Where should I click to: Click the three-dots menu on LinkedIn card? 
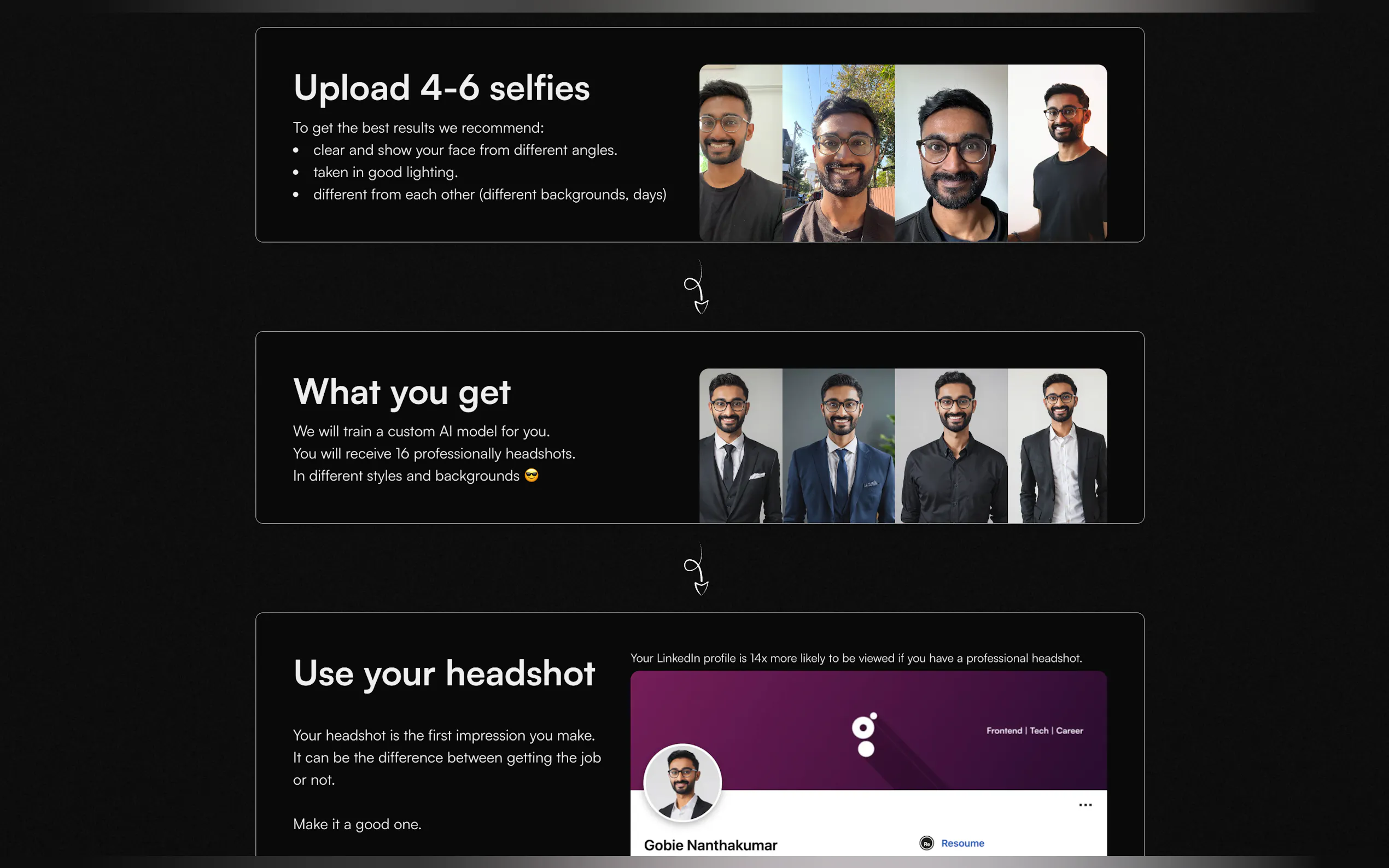[x=1084, y=805]
